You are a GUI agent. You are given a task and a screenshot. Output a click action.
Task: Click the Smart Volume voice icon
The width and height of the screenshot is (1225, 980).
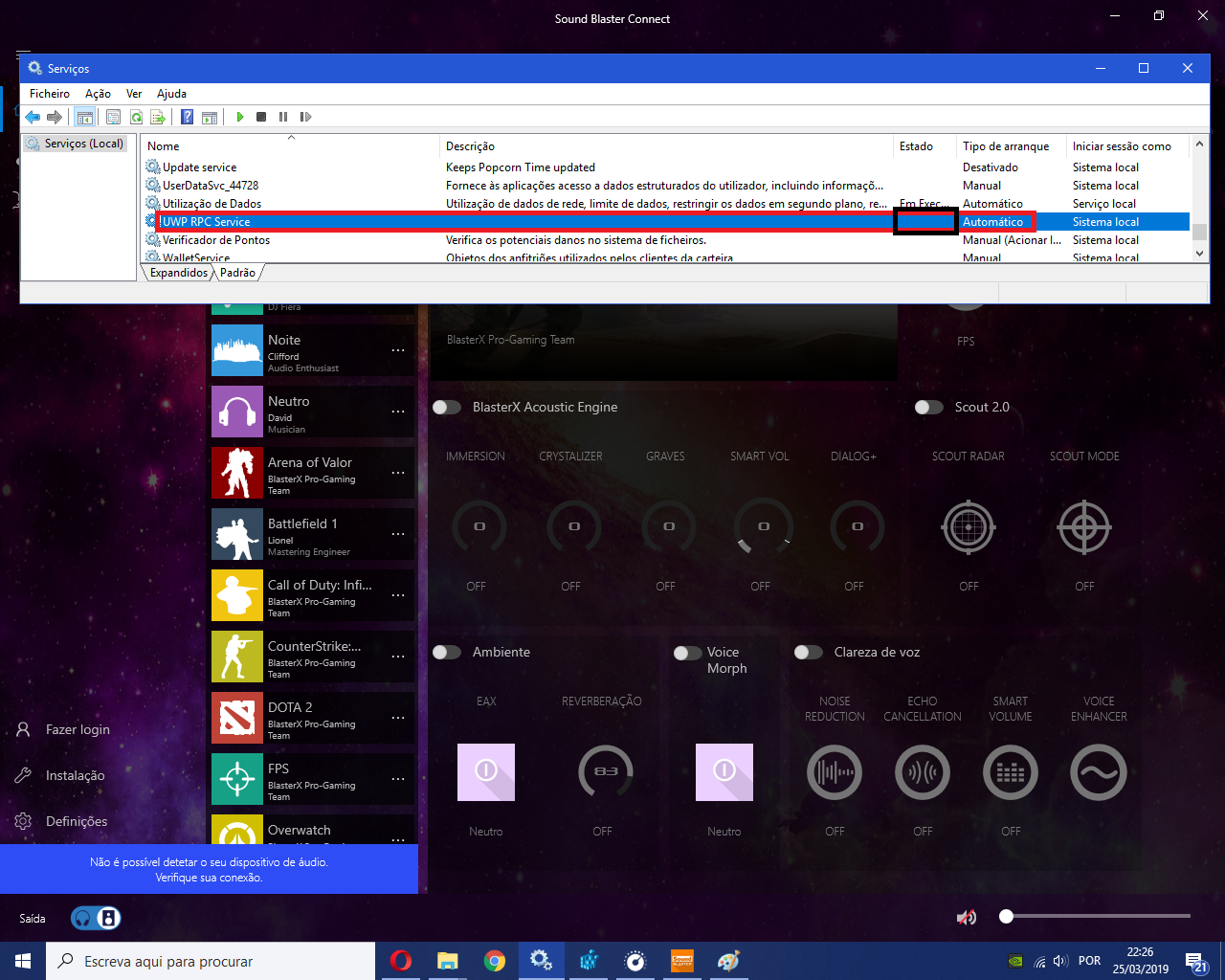1011,772
